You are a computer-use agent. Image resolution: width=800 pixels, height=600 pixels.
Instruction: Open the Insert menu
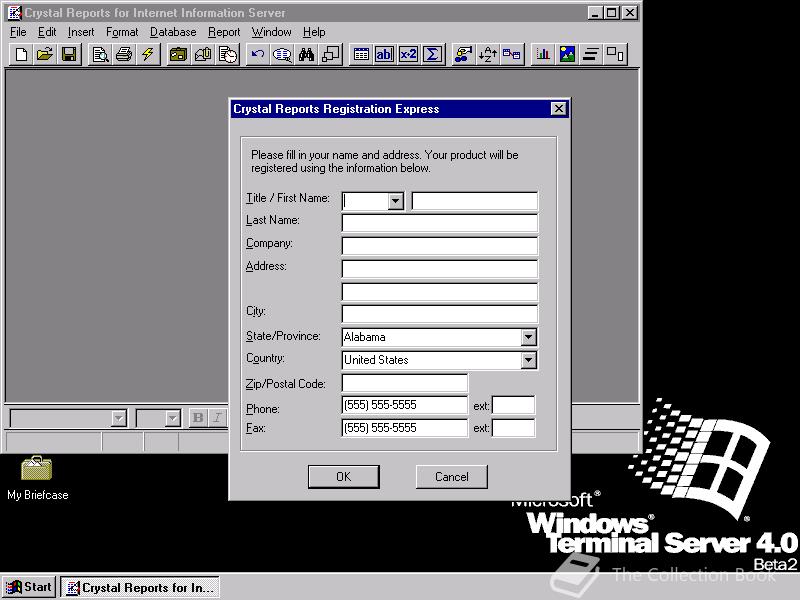(81, 32)
